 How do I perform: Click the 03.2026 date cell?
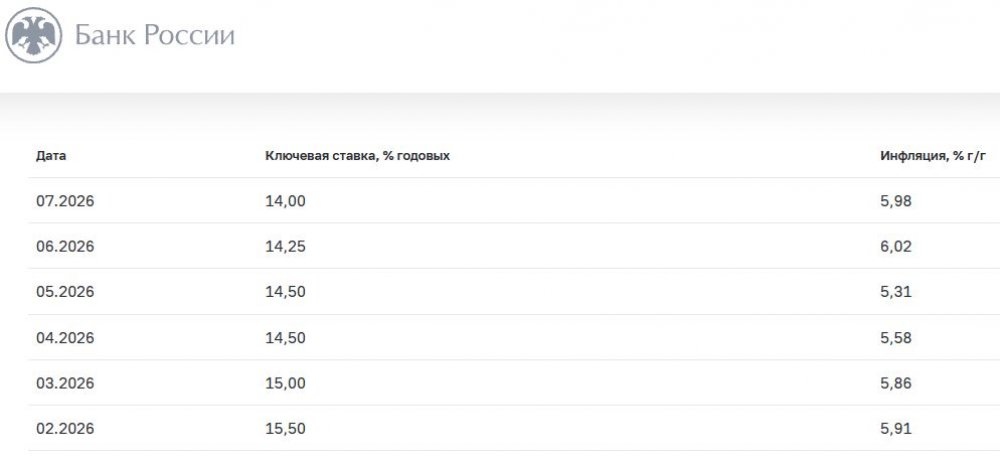[65, 383]
